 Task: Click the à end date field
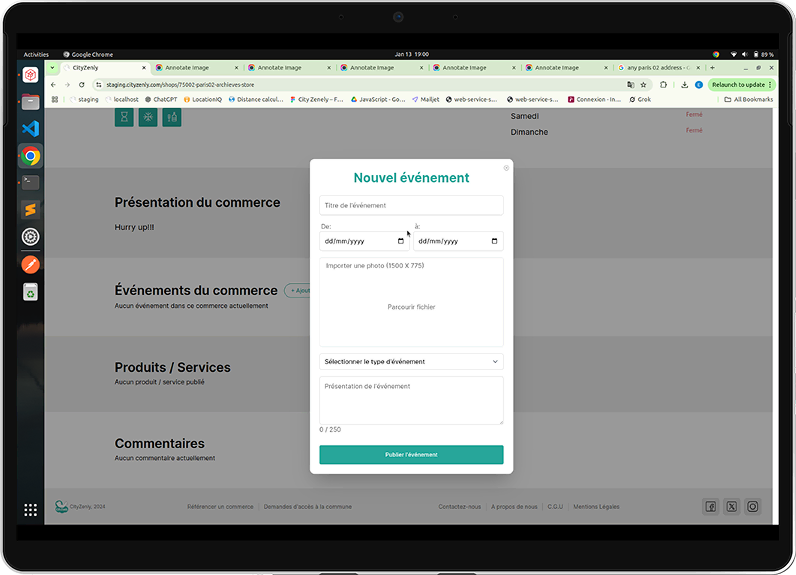pos(458,241)
